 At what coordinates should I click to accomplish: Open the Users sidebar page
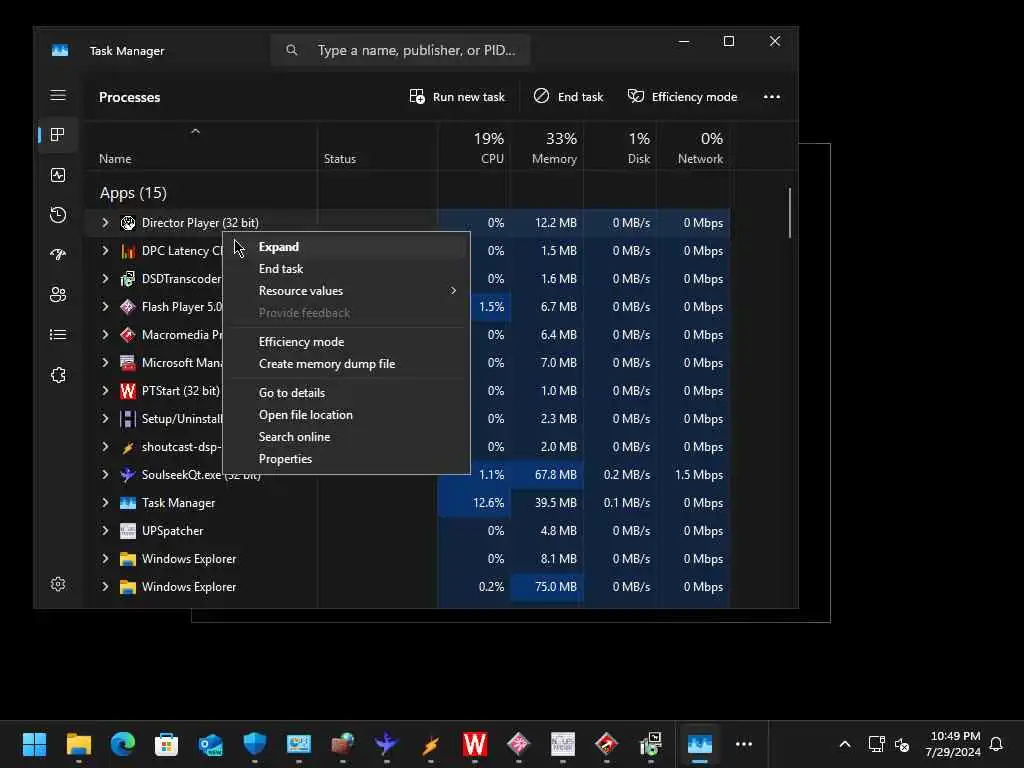58,295
